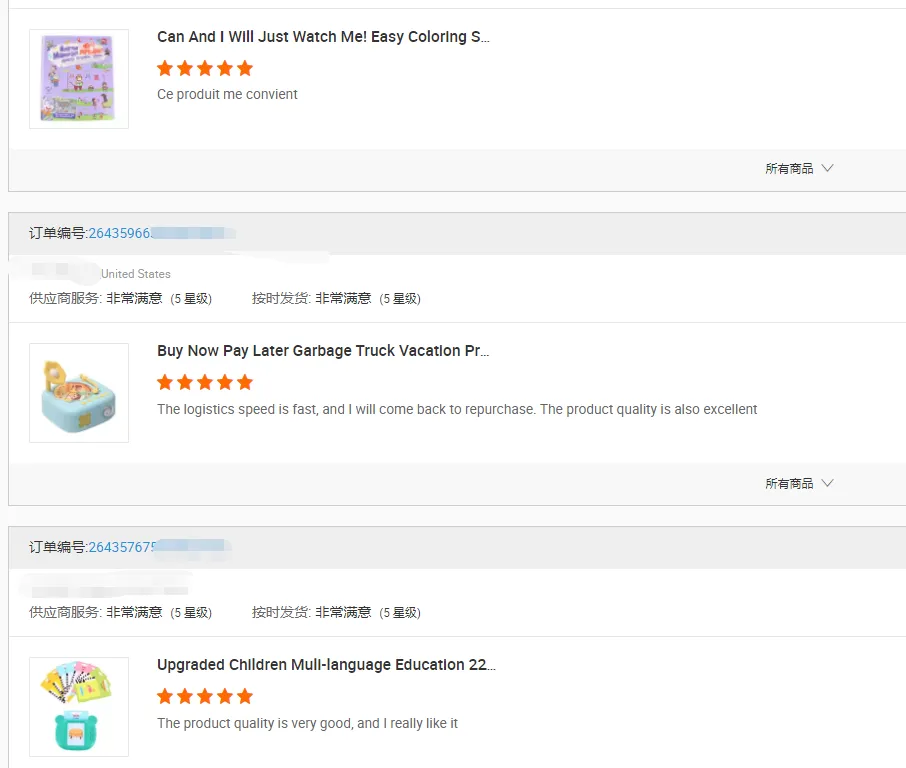Click the logistics speed review comment
The height and width of the screenshot is (768, 906).
click(457, 409)
